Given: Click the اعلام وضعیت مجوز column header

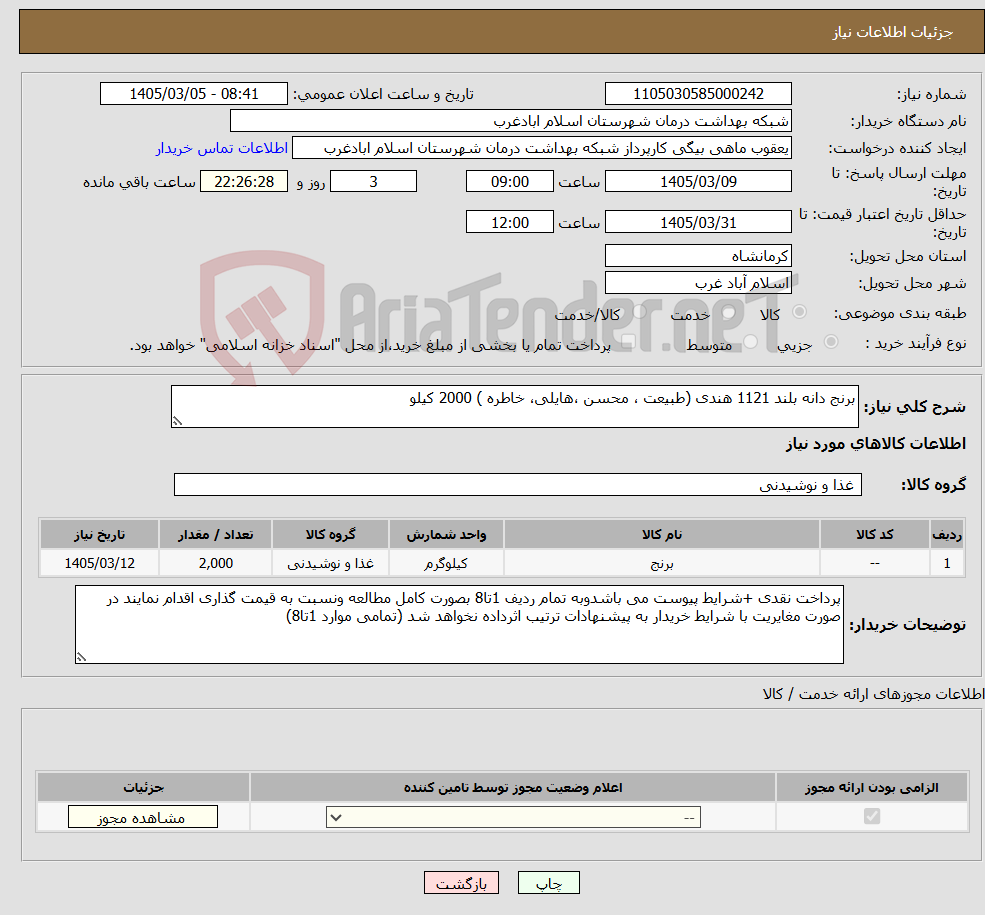Looking at the screenshot, I should coord(513,788).
